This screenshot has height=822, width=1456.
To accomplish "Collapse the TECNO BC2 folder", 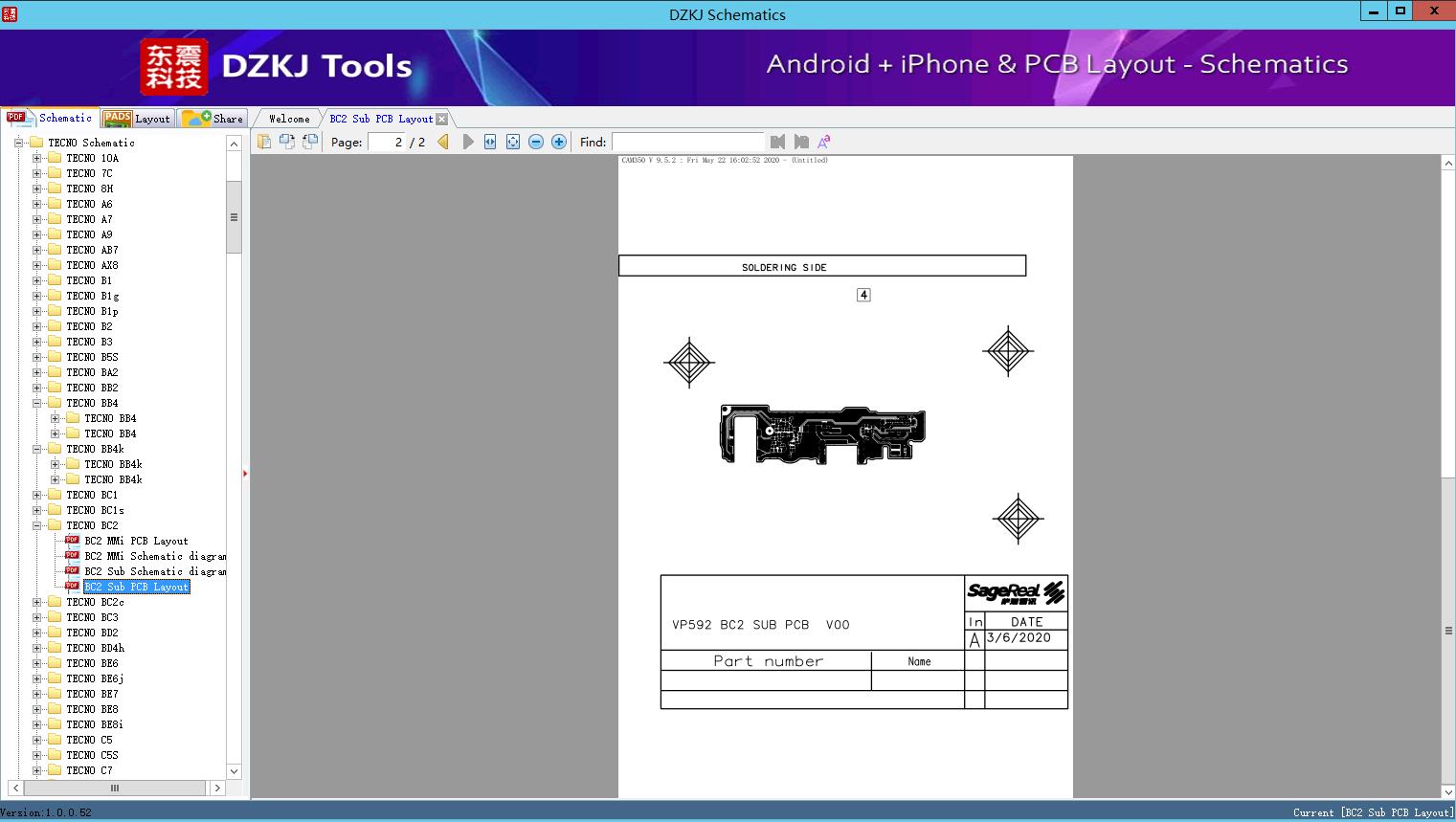I will point(36,525).
